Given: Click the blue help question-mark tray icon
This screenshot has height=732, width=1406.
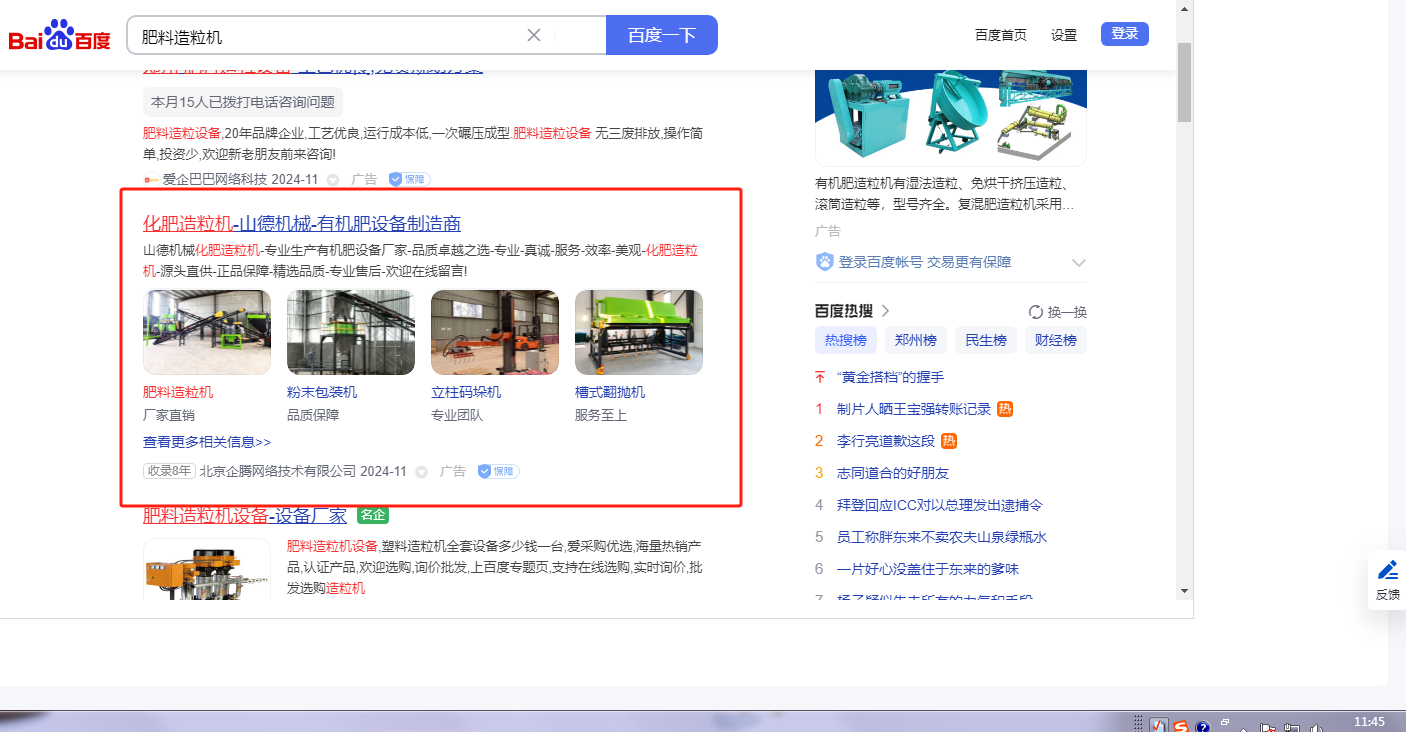Looking at the screenshot, I should click(x=1203, y=726).
